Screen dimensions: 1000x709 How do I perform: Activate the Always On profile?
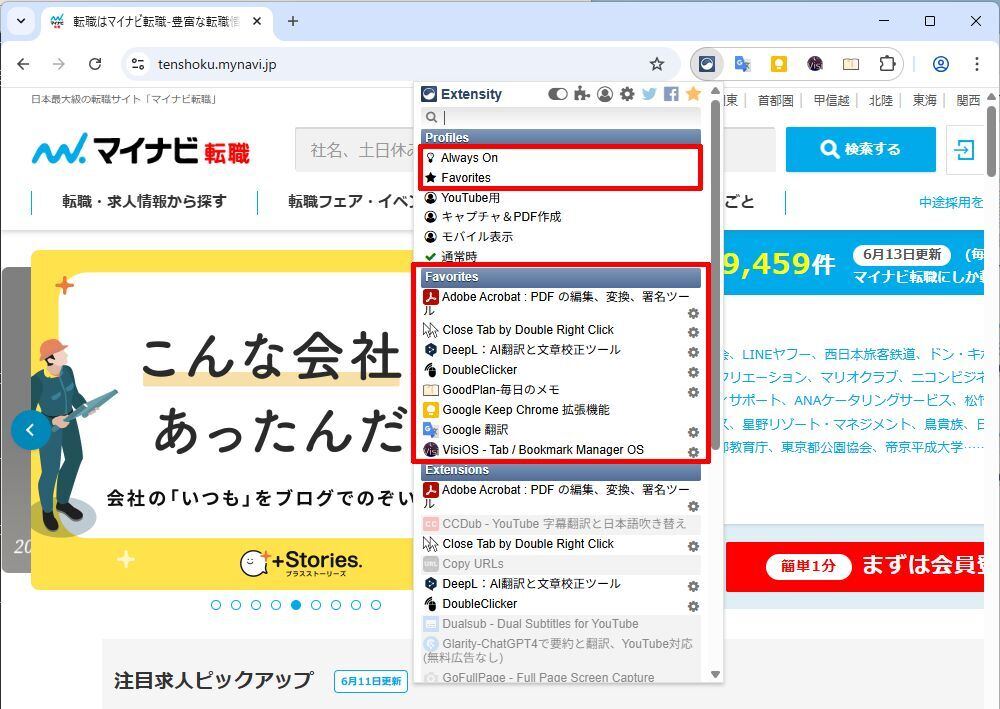coord(561,157)
